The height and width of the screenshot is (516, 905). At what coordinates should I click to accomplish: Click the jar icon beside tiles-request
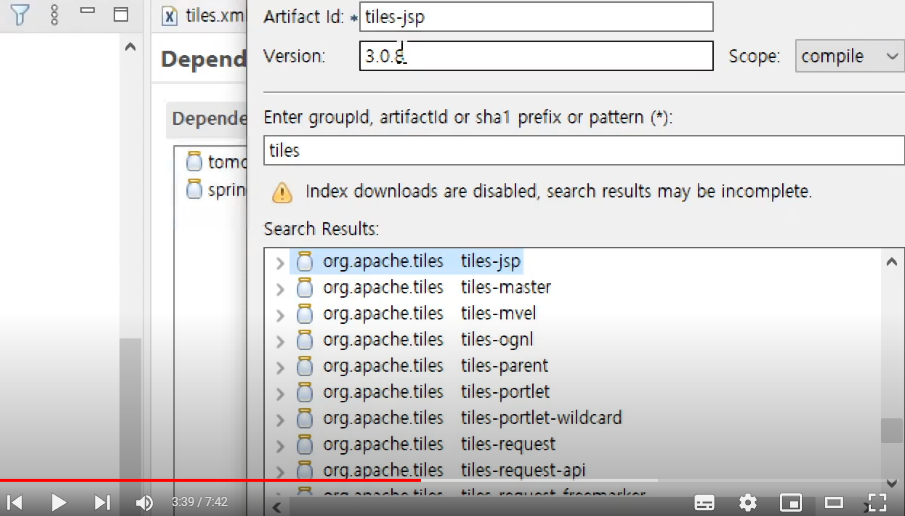304,444
